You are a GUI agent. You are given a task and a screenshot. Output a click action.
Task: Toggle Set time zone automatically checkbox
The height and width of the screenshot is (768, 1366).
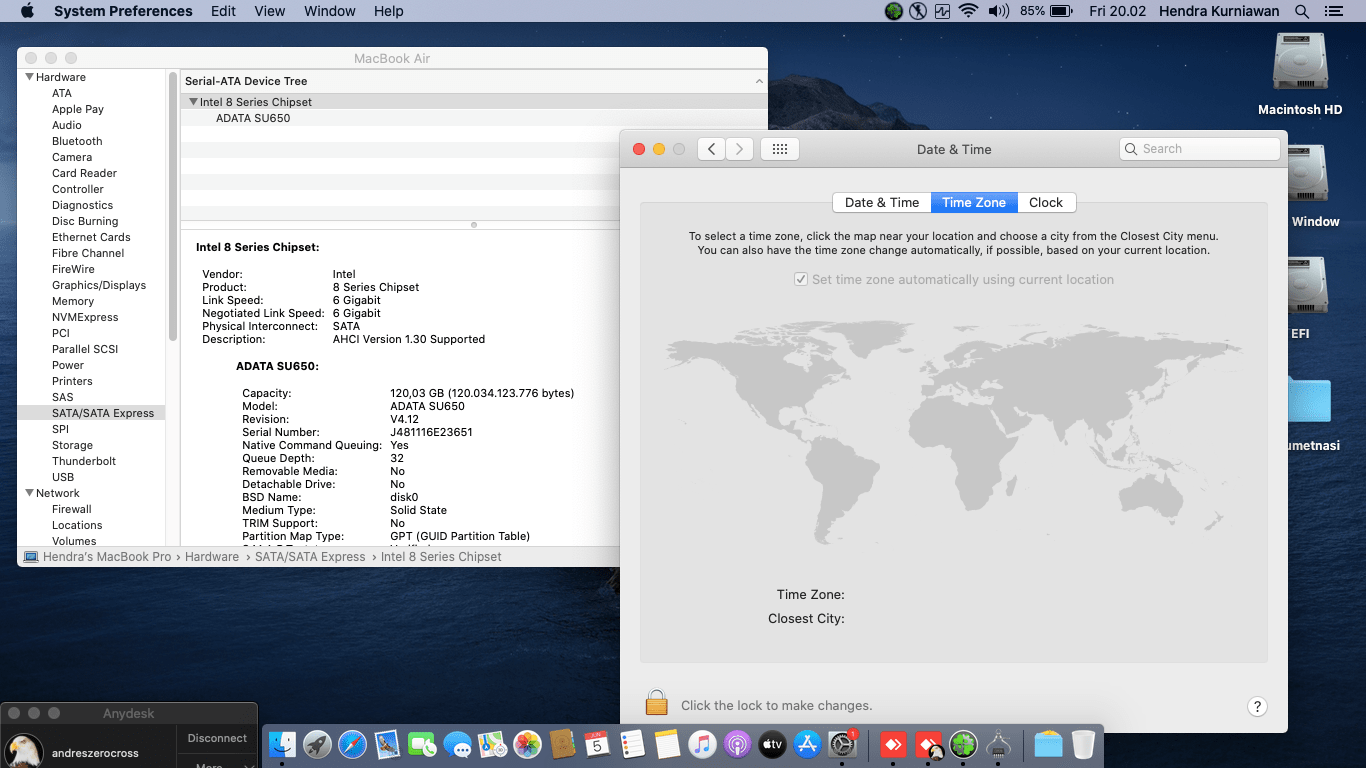point(800,280)
